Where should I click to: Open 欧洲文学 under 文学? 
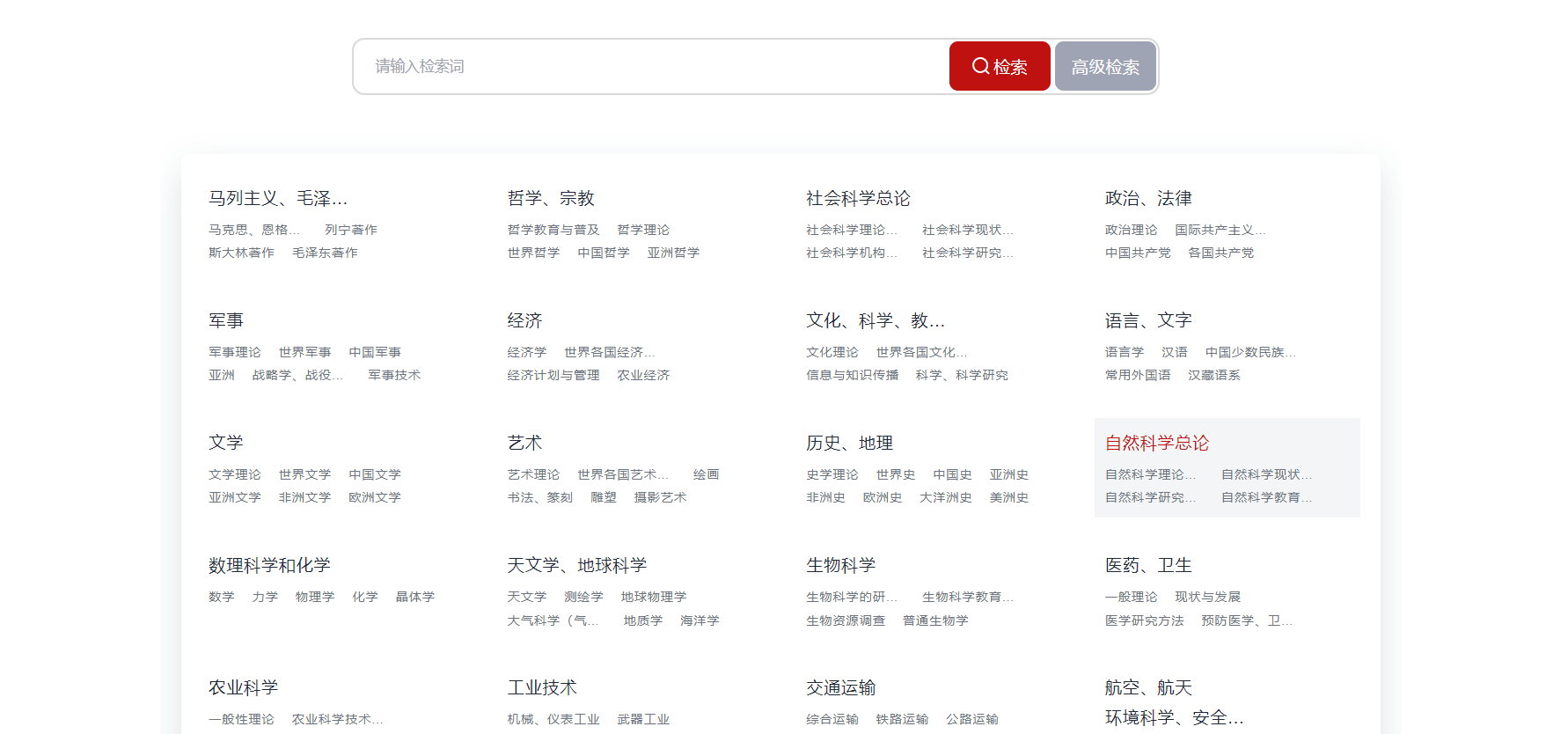375,497
